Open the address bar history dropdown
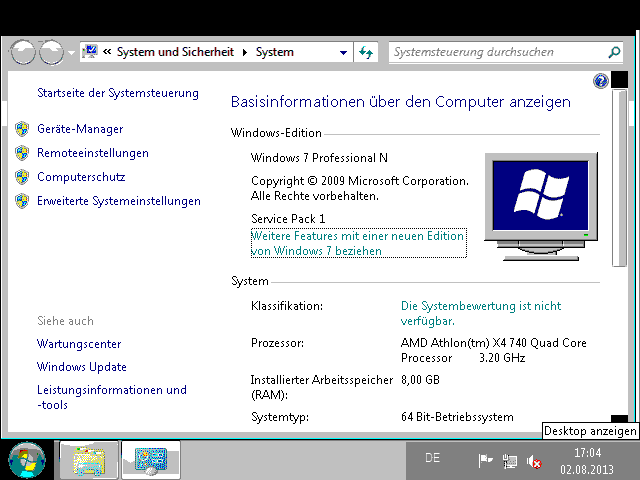 point(343,52)
